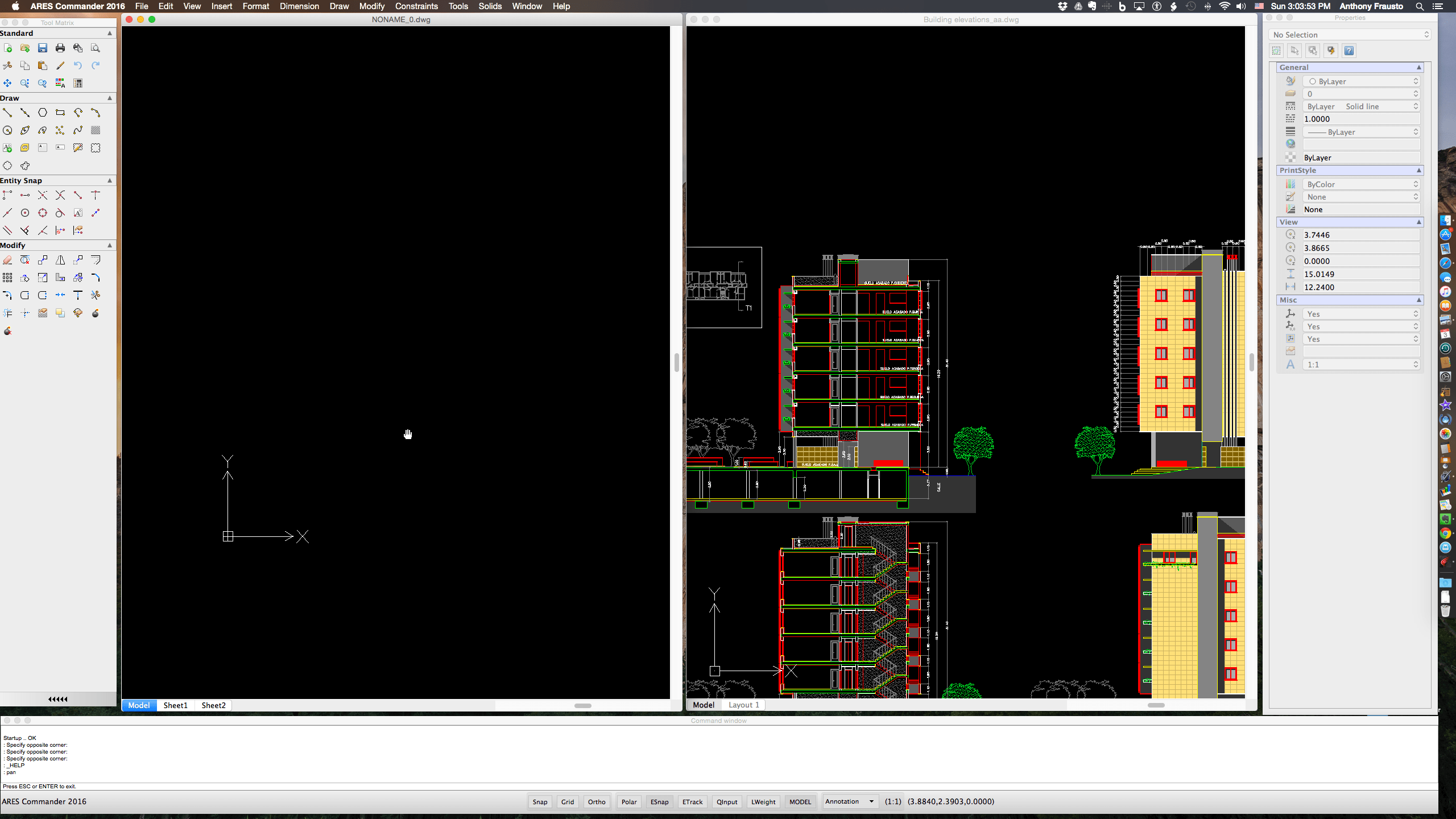Screen dimensions: 1456x819
Task: Open the Dimension menu
Action: [299, 6]
